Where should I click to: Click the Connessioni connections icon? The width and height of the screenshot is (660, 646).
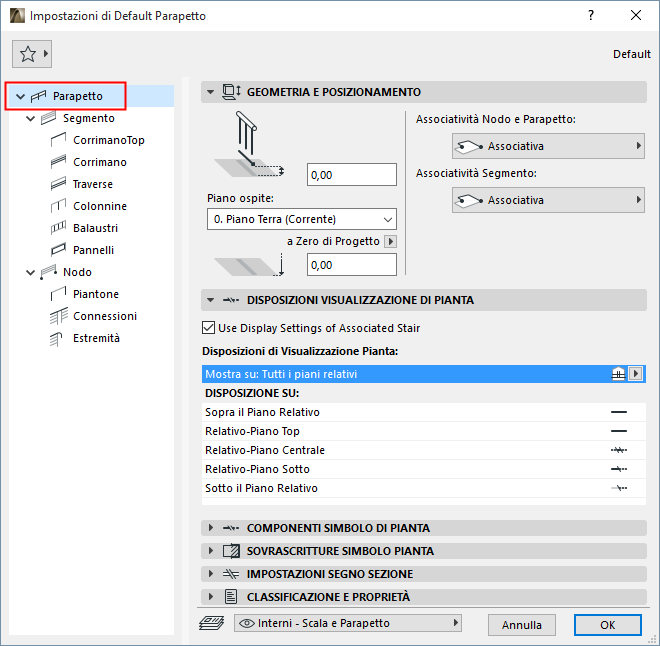58,316
